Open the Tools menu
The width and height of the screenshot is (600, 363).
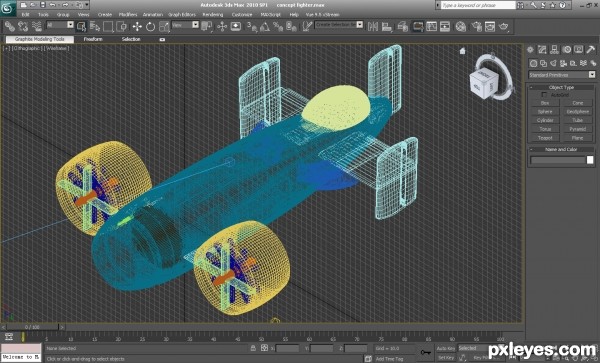pos(44,15)
